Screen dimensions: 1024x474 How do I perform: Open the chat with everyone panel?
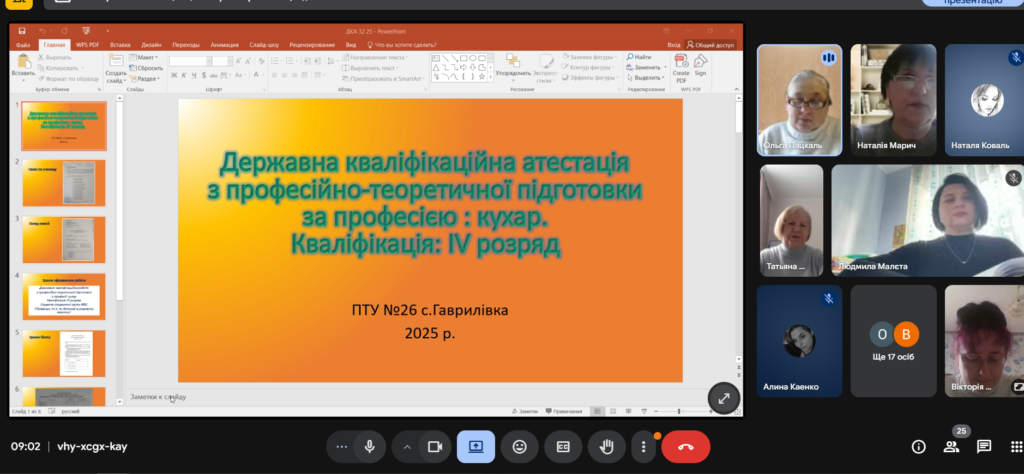tap(984, 446)
